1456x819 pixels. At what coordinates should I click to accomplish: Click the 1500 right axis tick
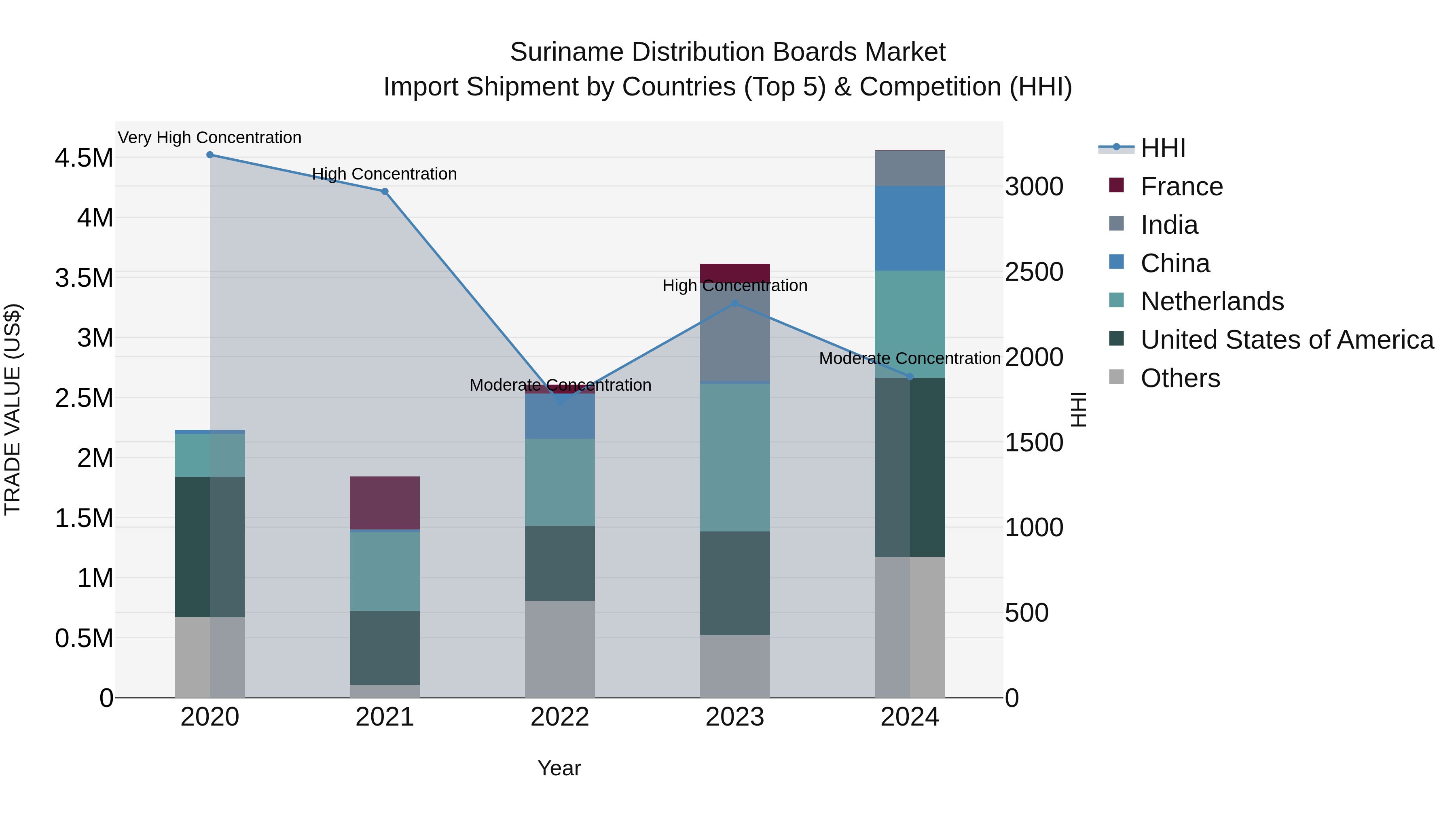(1034, 442)
